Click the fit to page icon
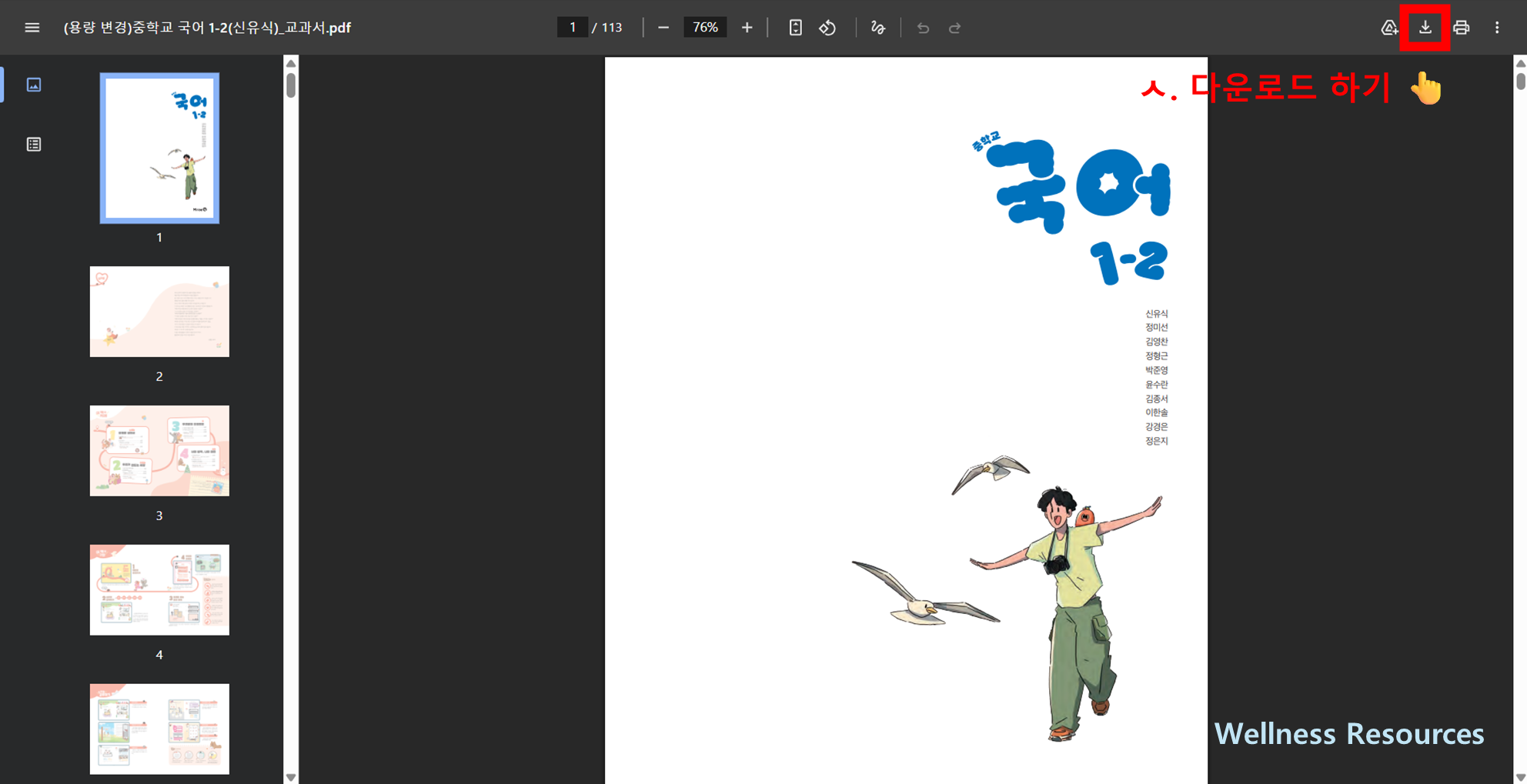Image resolution: width=1527 pixels, height=784 pixels. coord(795,28)
